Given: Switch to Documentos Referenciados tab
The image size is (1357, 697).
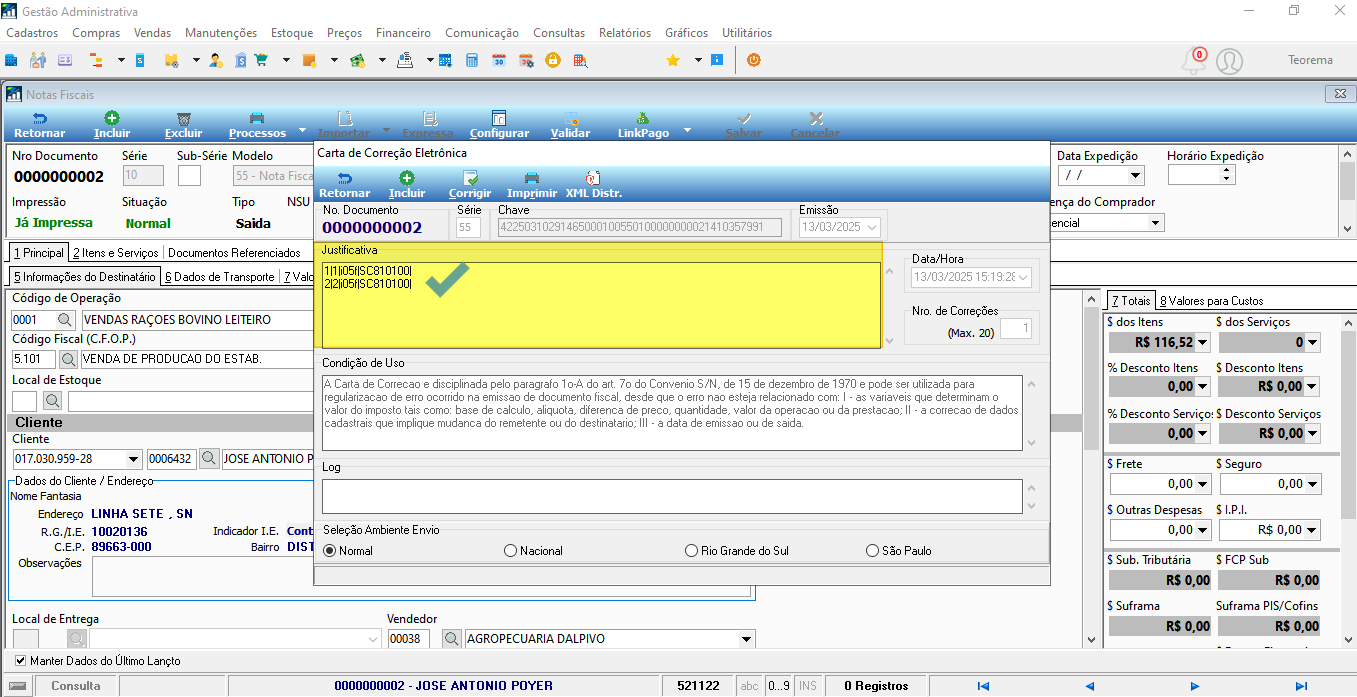Looking at the screenshot, I should pyautogui.click(x=234, y=253).
